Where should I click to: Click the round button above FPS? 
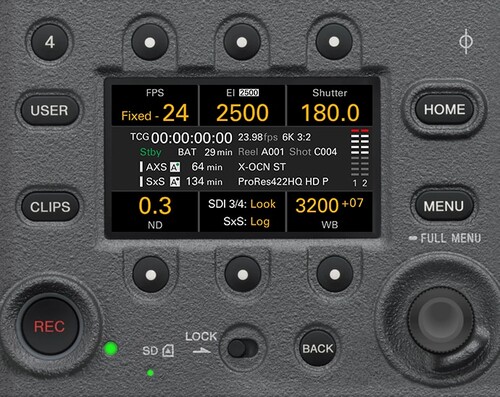coord(150,43)
